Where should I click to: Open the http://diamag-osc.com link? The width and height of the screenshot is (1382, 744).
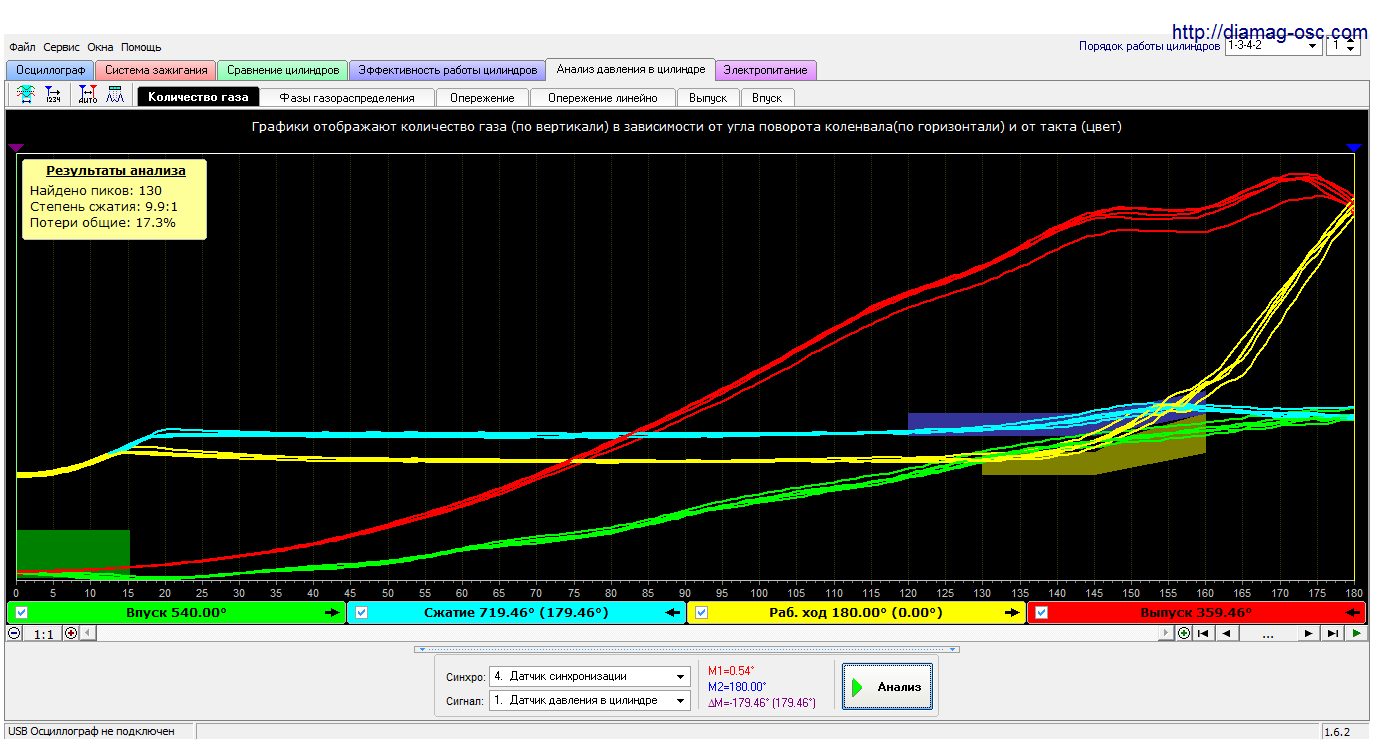(x=1269, y=32)
